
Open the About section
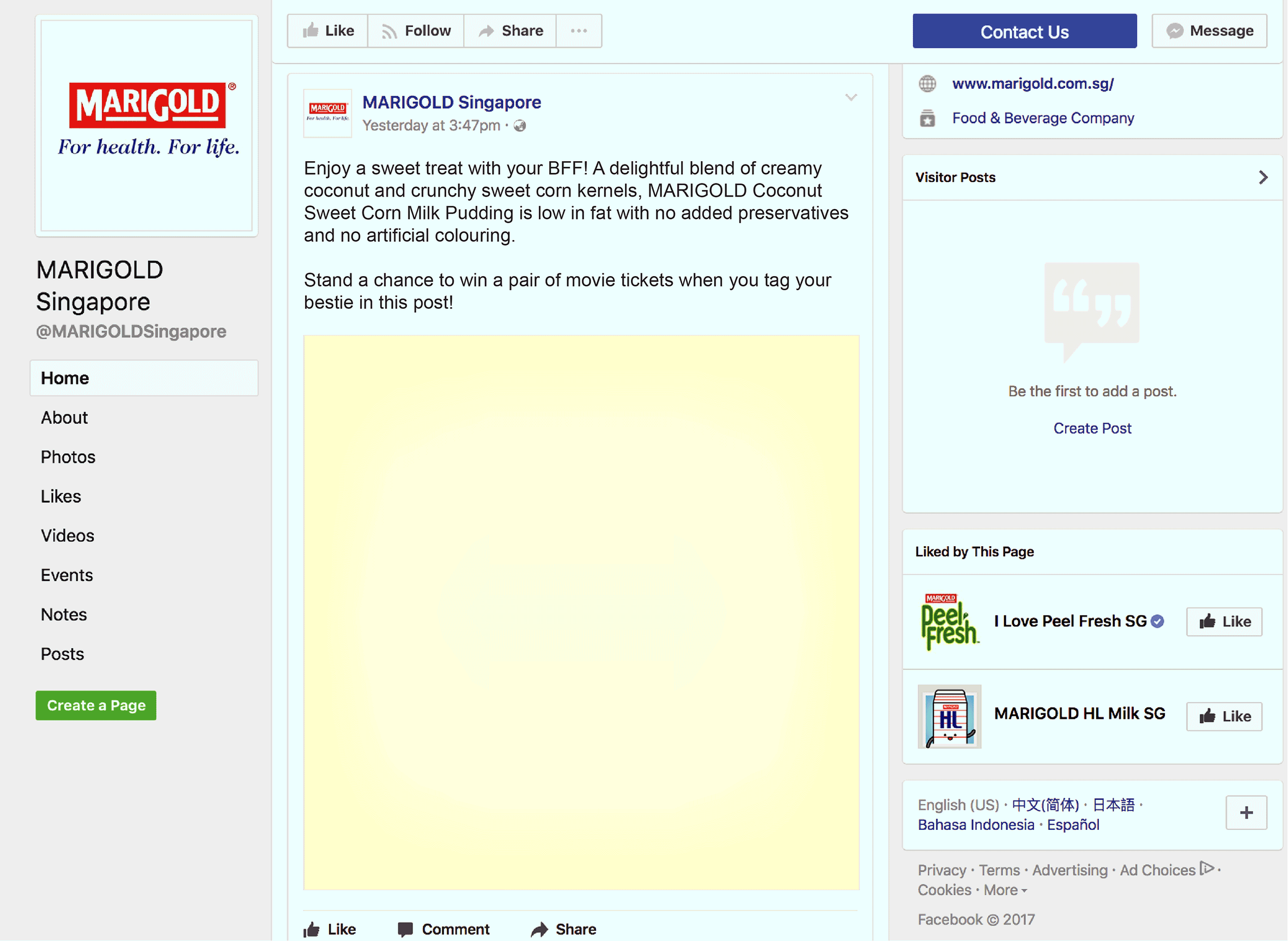64,418
